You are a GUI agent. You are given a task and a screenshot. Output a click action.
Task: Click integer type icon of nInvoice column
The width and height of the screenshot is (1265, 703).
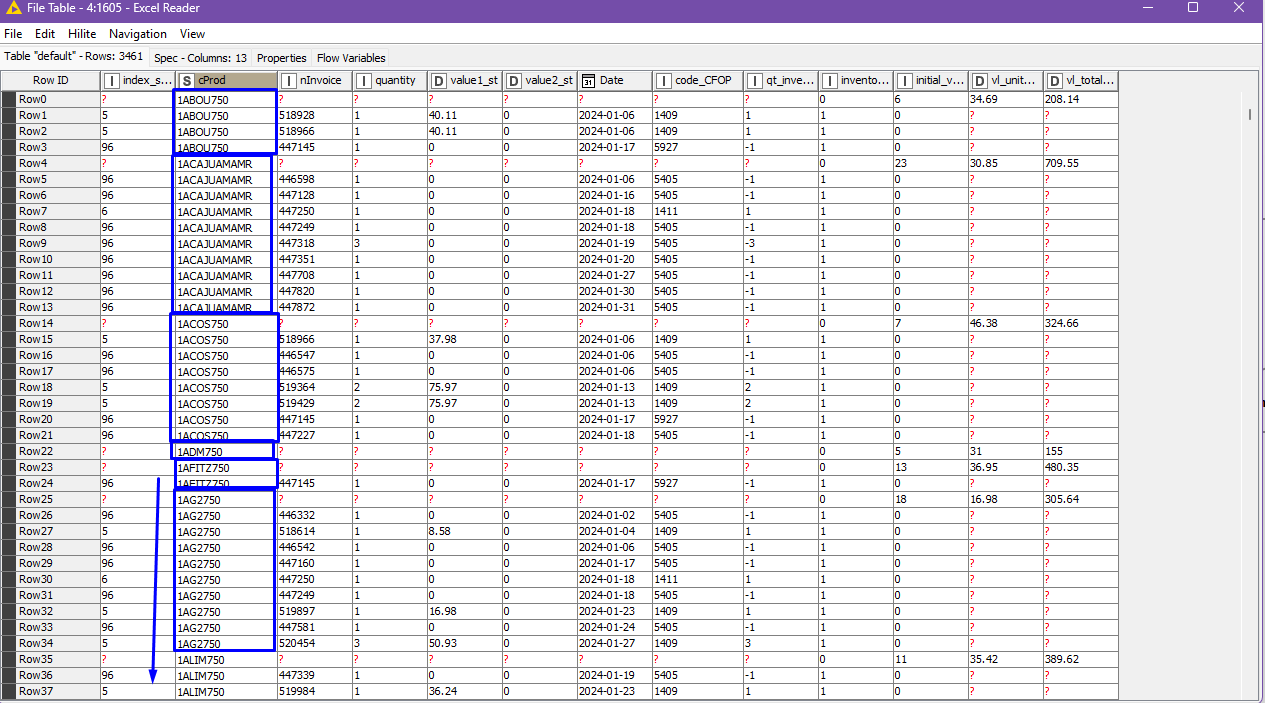(289, 80)
